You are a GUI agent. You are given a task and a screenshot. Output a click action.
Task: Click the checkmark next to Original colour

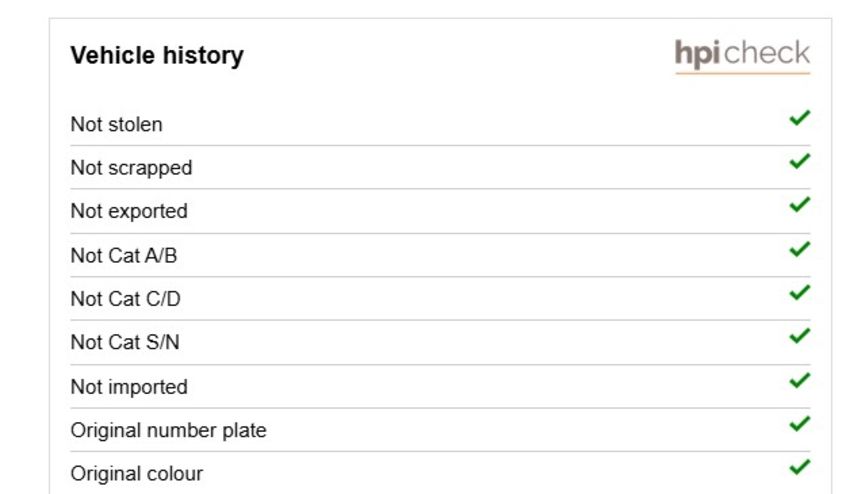[800, 467]
